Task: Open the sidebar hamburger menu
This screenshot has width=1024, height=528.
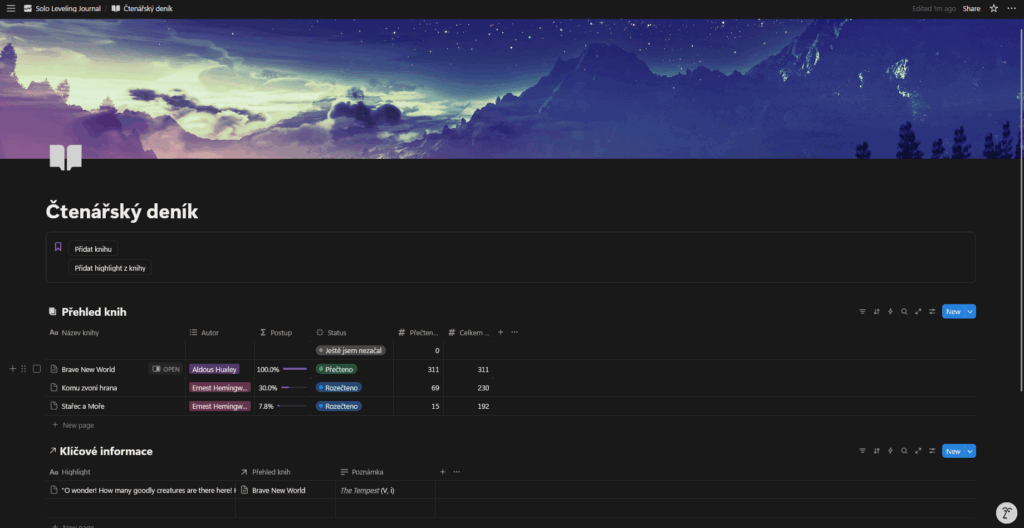Action: (11, 8)
